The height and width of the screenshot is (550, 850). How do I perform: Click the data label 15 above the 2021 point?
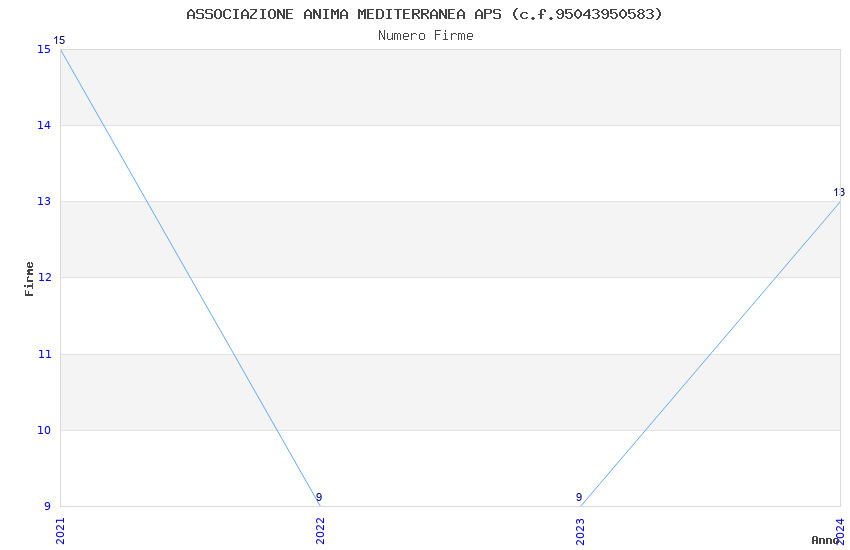coord(59,40)
